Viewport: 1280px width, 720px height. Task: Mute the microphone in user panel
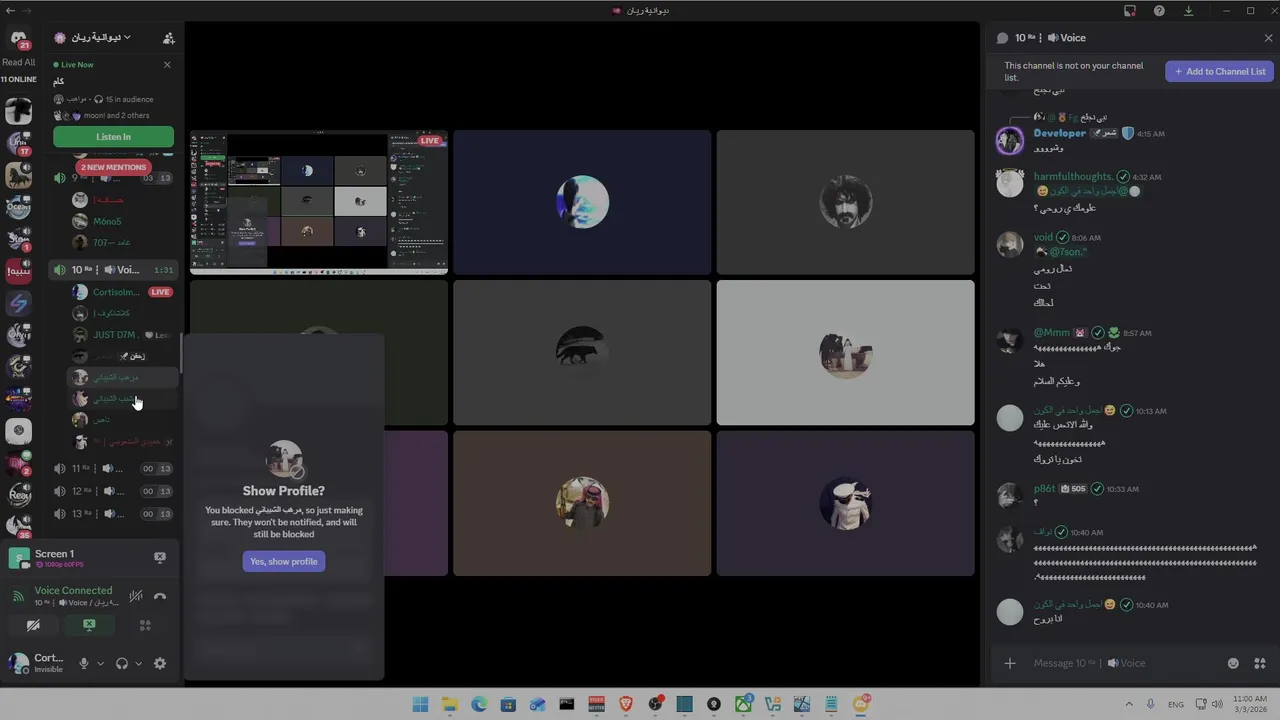(x=84, y=663)
